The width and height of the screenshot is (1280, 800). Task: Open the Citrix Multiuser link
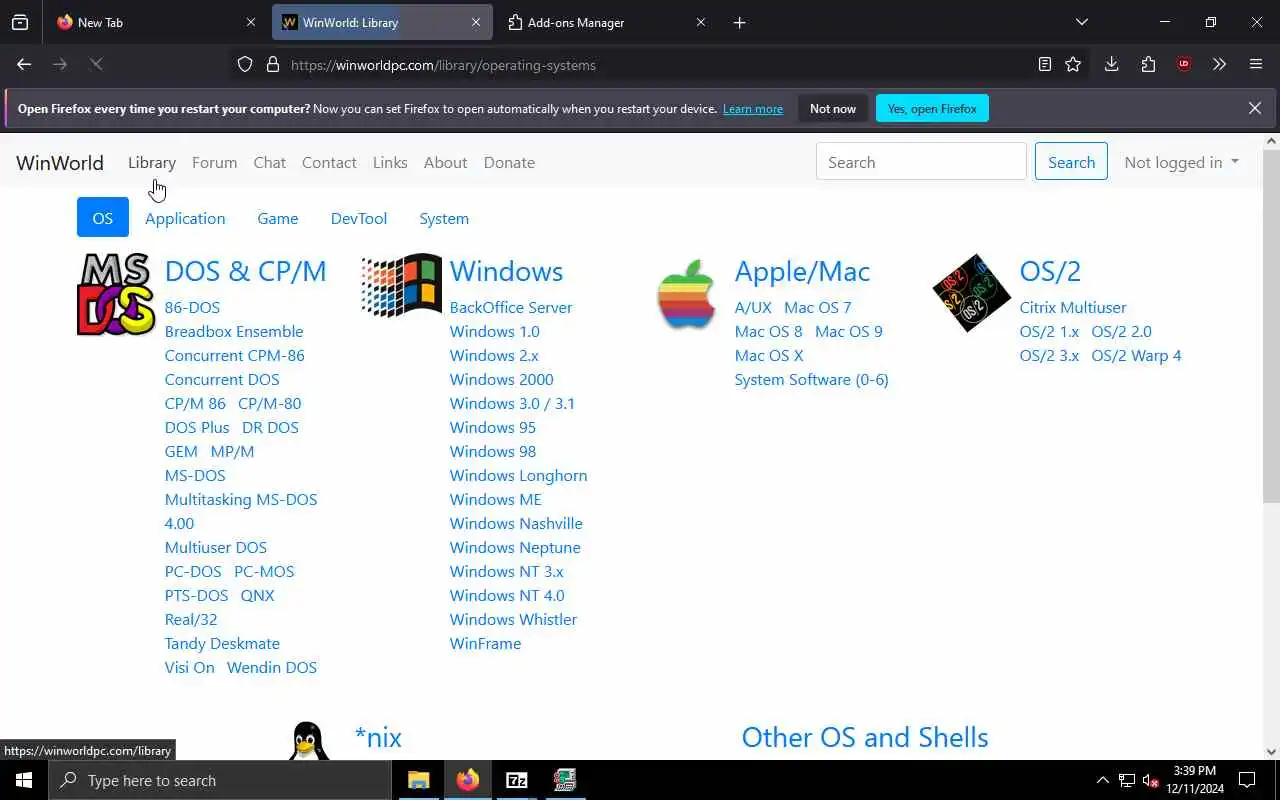(x=1073, y=307)
